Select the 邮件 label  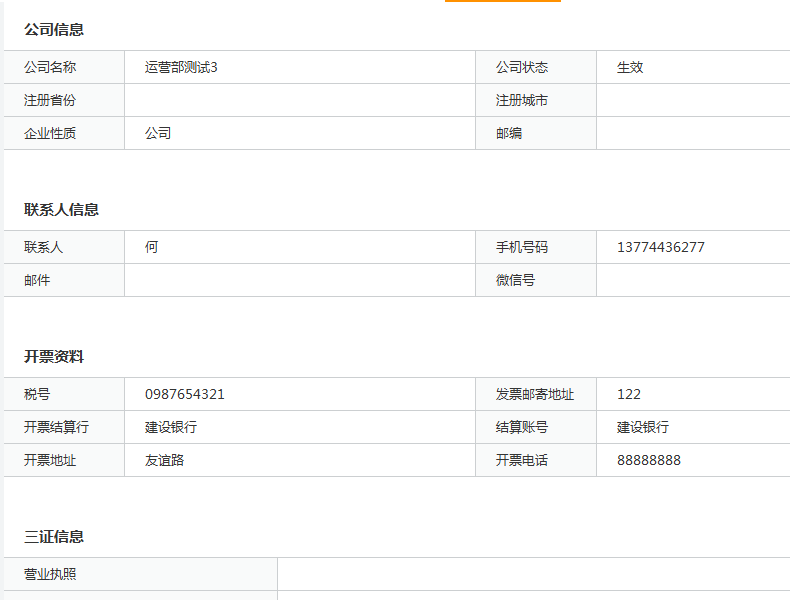coord(37,280)
